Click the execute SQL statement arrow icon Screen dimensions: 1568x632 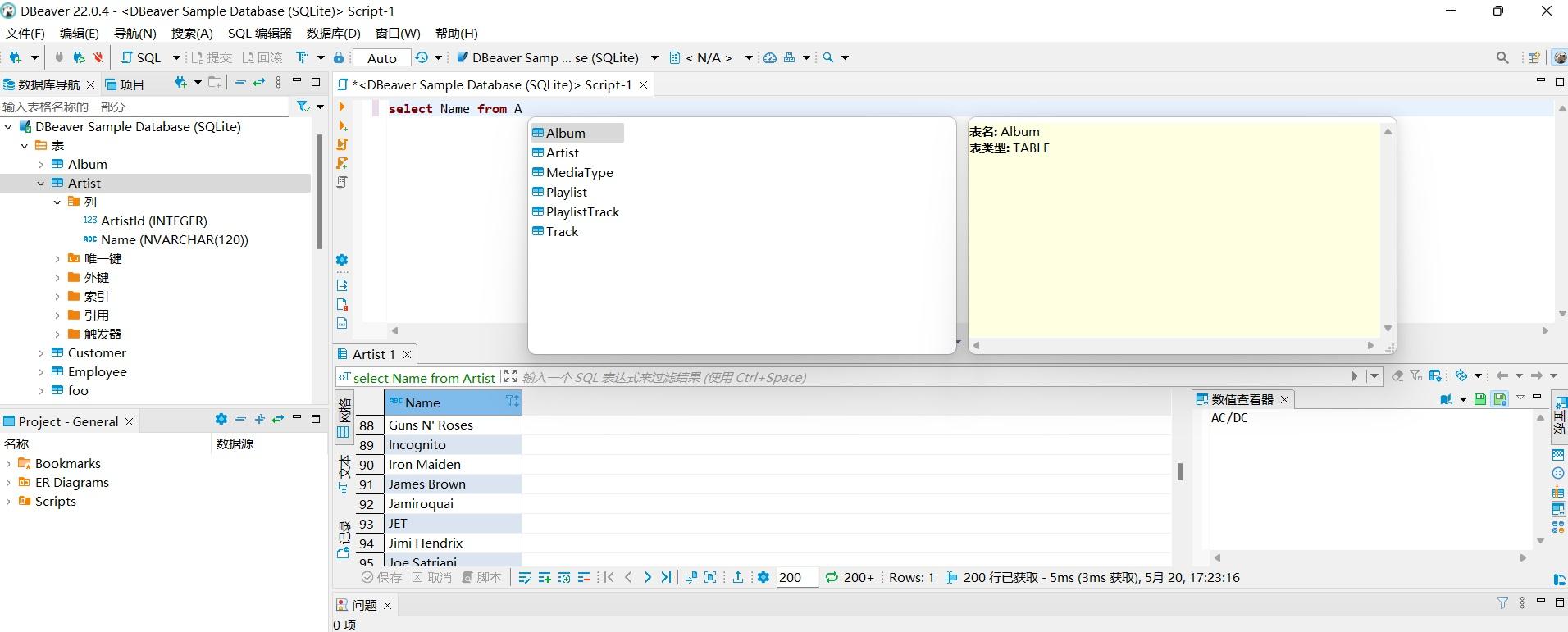342,107
